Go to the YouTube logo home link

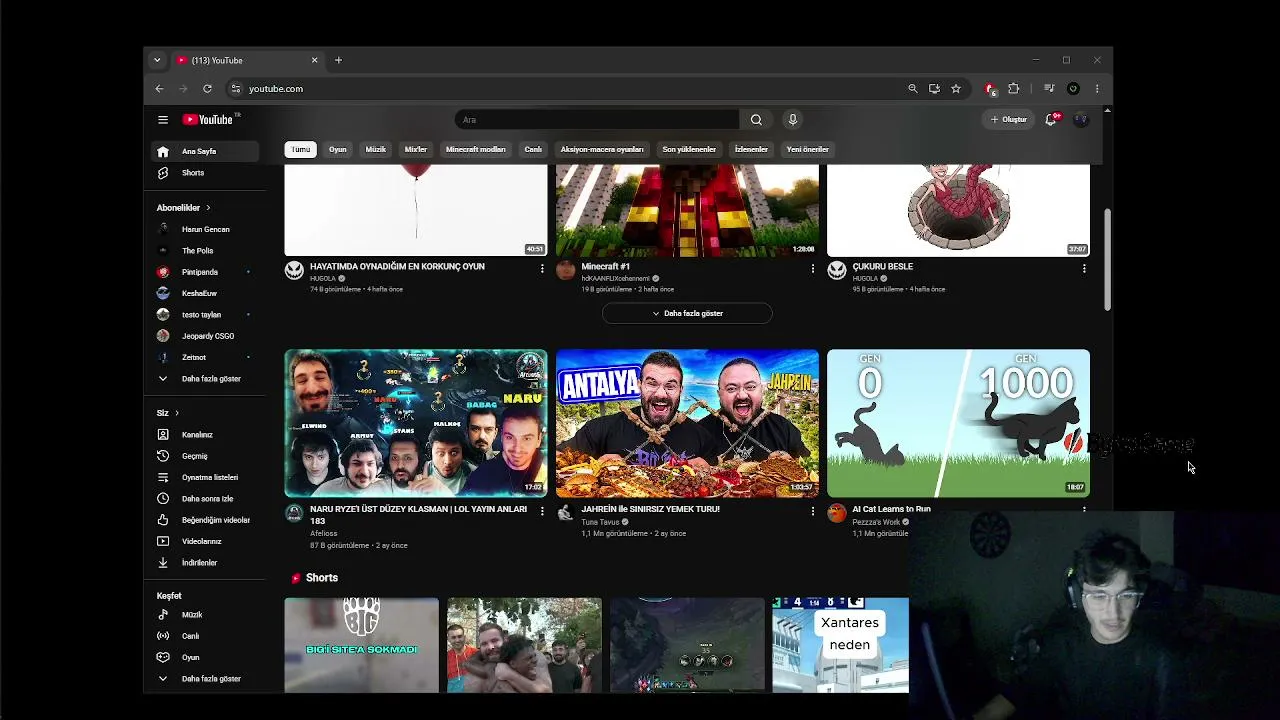[208, 120]
